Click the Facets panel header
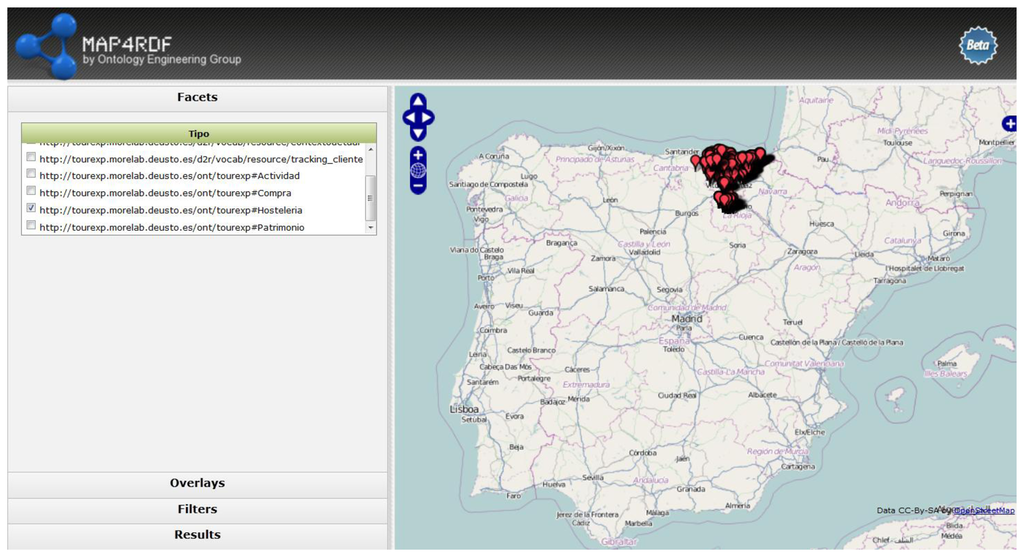This screenshot has width=1024, height=557. coord(197,98)
